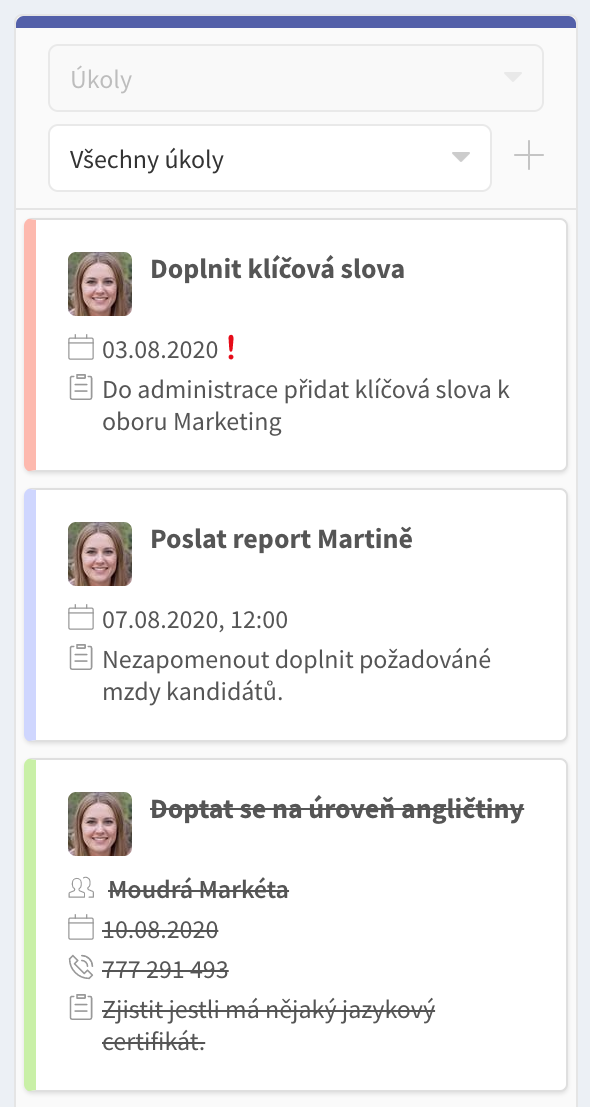Screen dimensions: 590x1107
Task: Click note icon beside Zjistit jestli text
Action: [x=81, y=1007]
